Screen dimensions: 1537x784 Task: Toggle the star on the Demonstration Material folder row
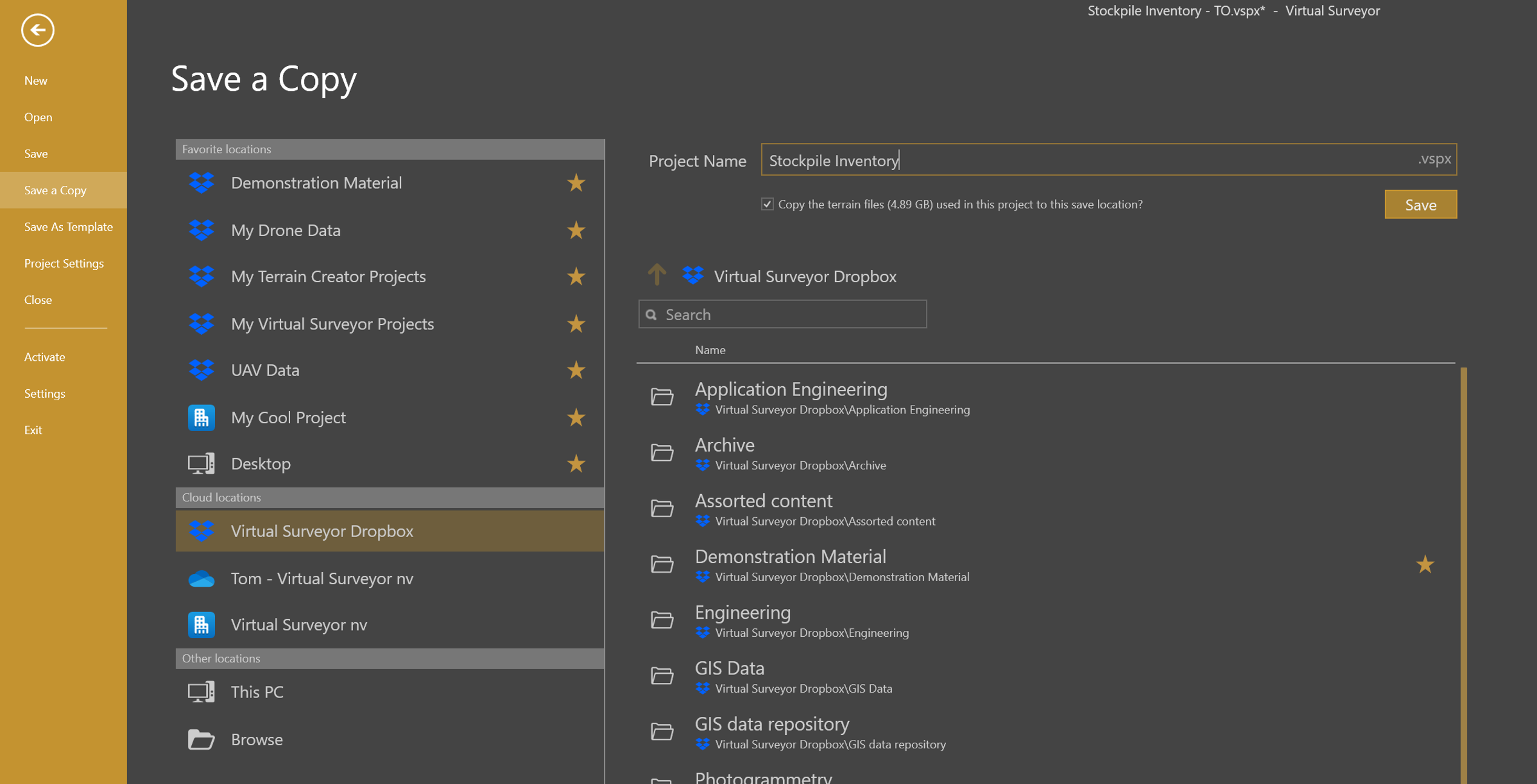tap(1425, 564)
